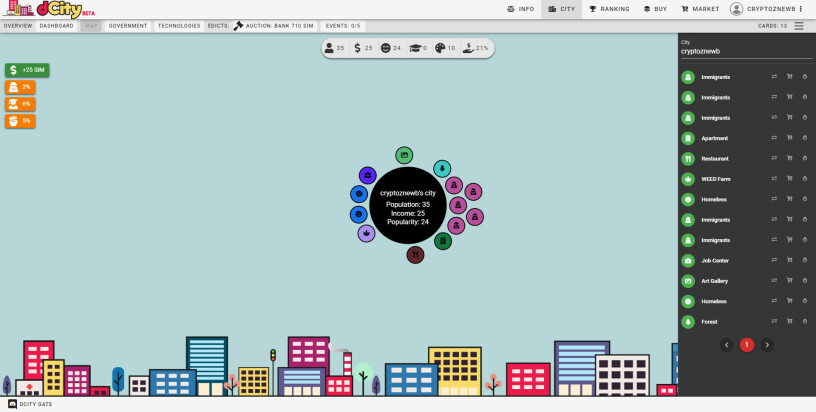Click the dark green Apartment node on the map
The image size is (816, 412).
pos(443,241)
